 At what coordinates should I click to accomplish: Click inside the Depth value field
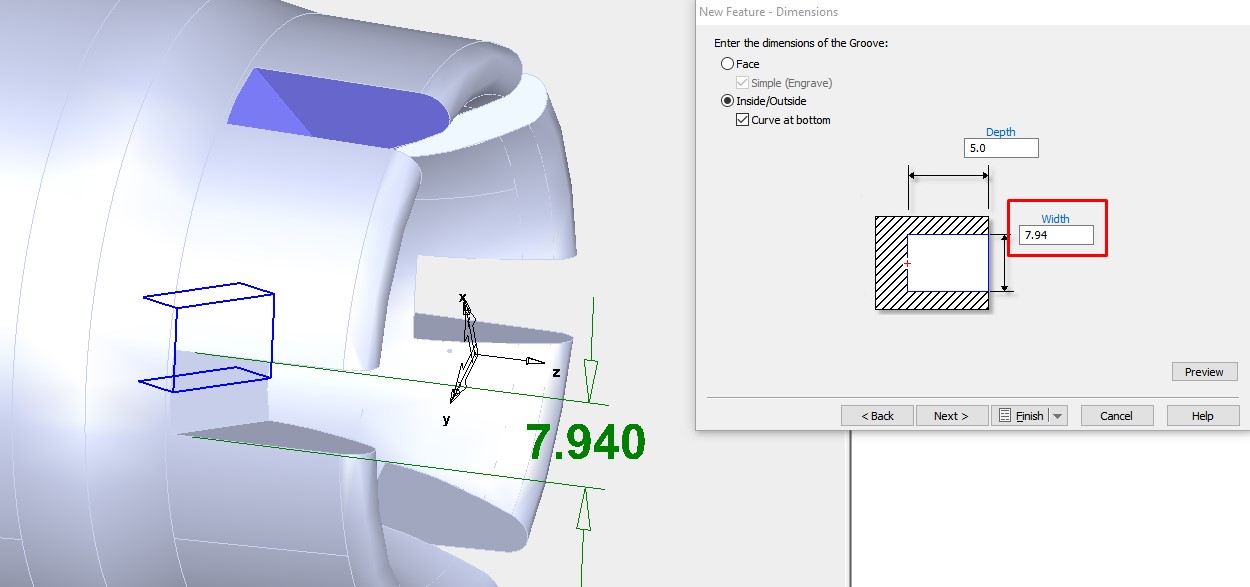click(1001, 147)
